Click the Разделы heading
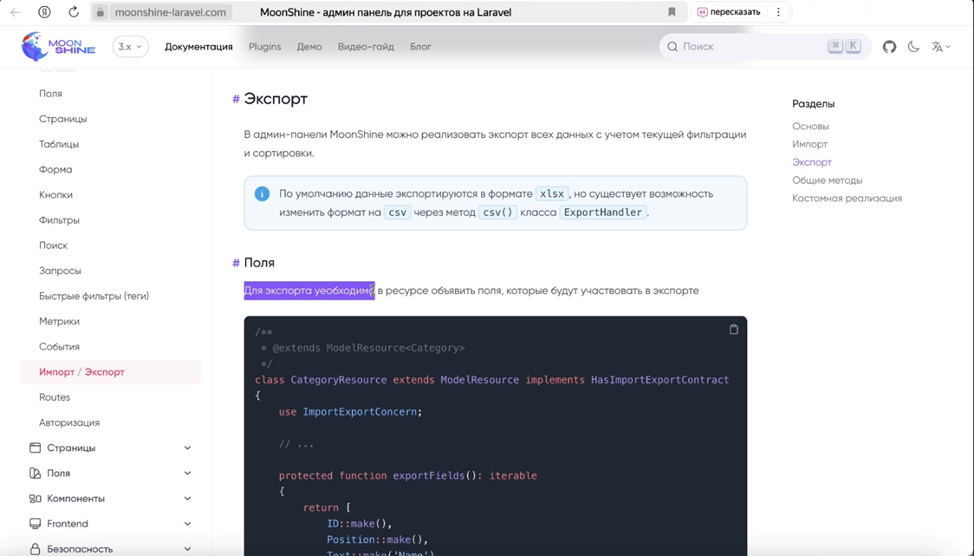 tap(814, 104)
